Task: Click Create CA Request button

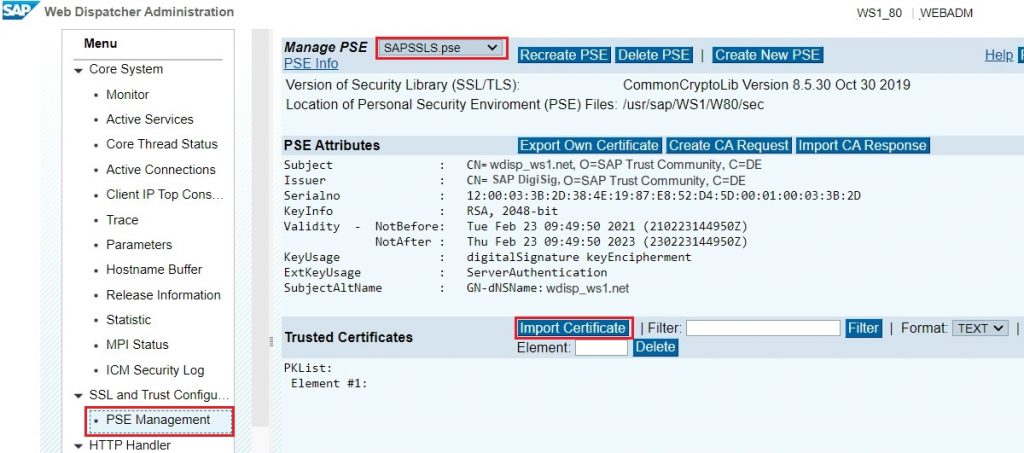Action: [728, 145]
